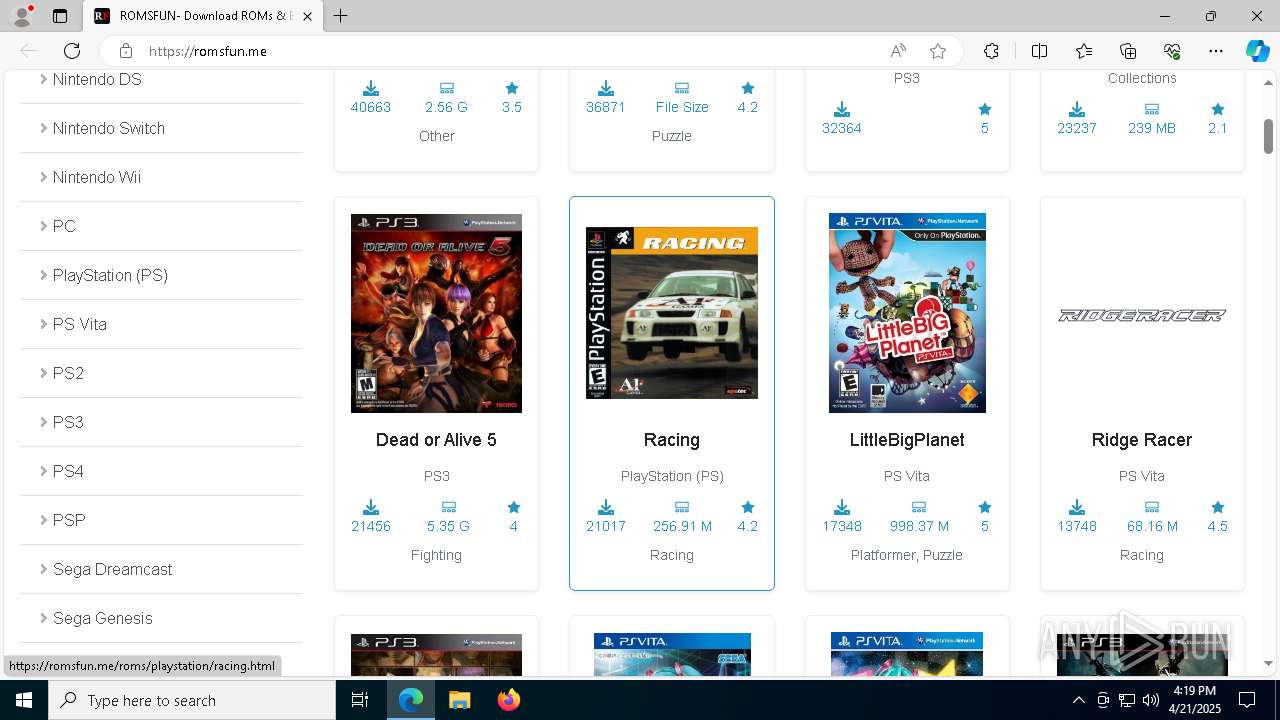Click the Fighting genre link
This screenshot has height=720, width=1280.
(x=436, y=555)
